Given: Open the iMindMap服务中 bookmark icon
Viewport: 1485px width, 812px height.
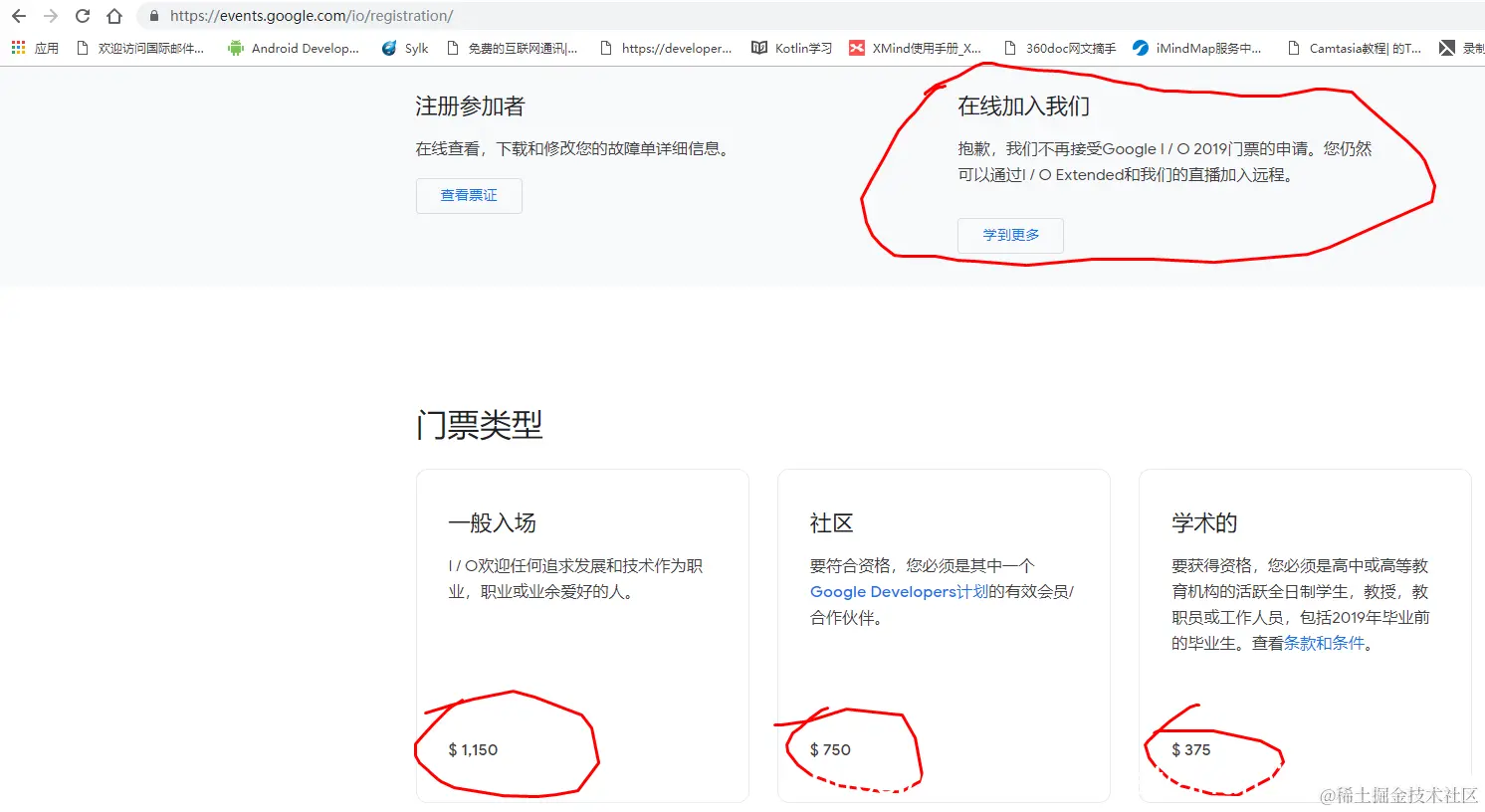Looking at the screenshot, I should coord(1139,47).
